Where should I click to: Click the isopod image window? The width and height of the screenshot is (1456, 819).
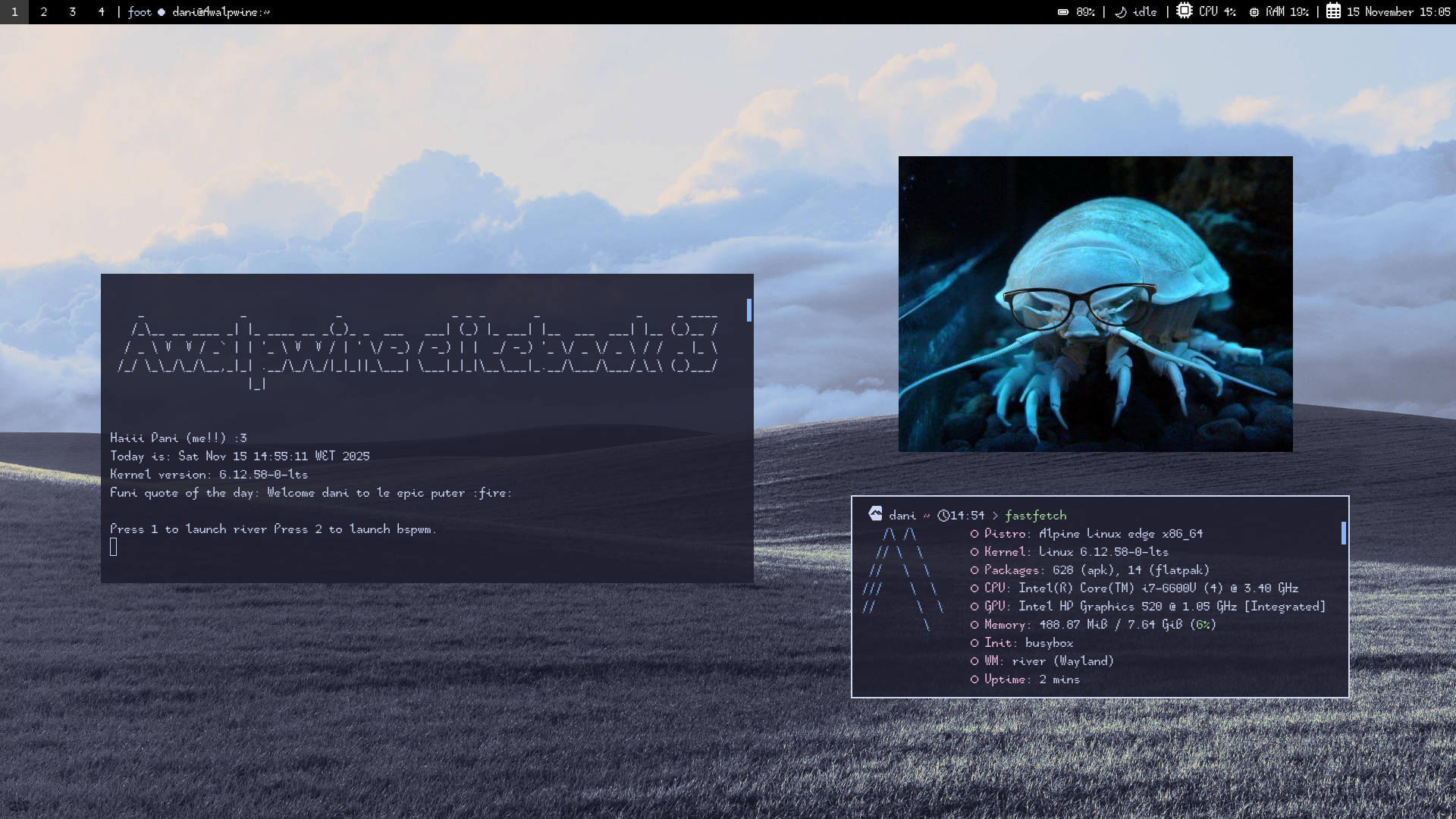[1096, 303]
